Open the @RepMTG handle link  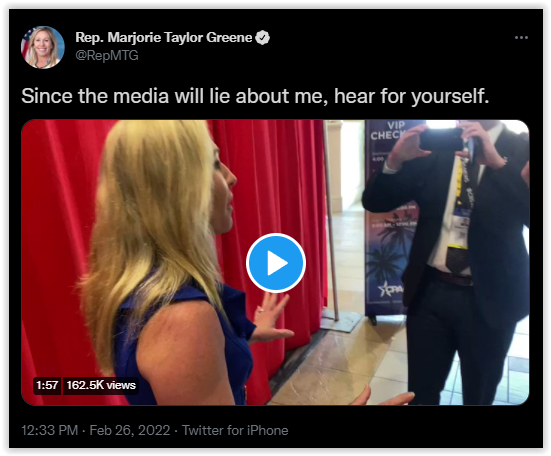click(x=107, y=56)
